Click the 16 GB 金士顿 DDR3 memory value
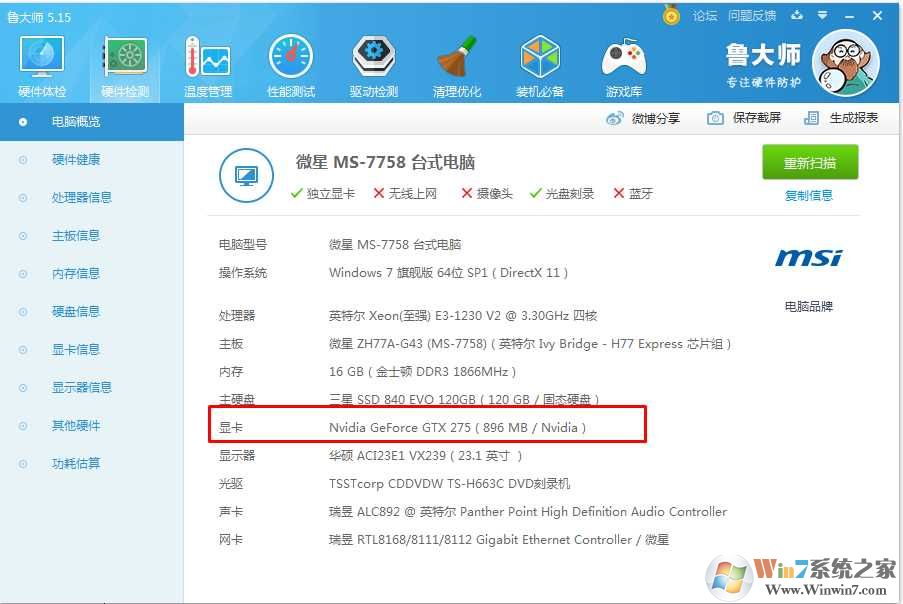The width and height of the screenshot is (903, 604). (422, 372)
